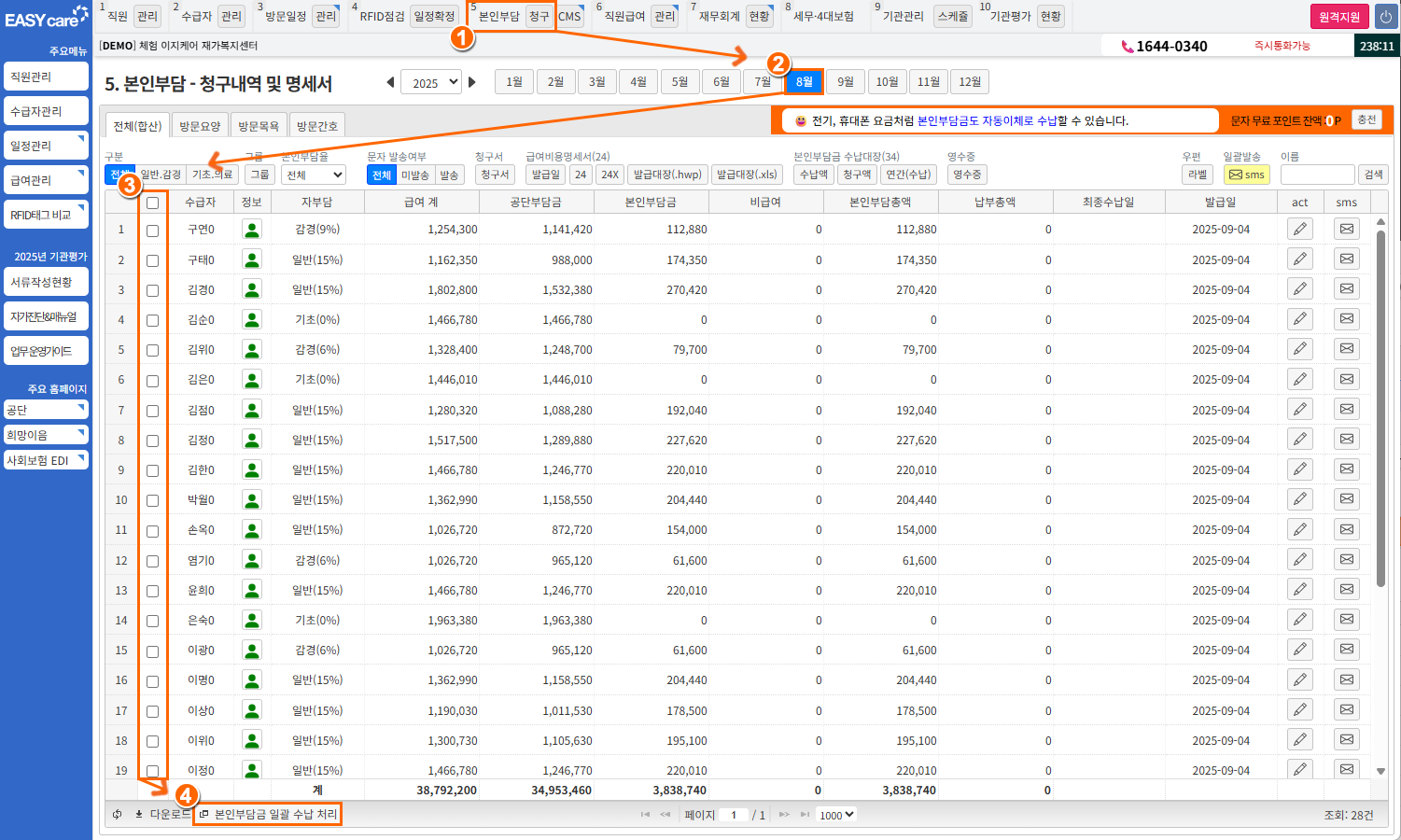Check the select-all checkbox in the header

point(152,203)
